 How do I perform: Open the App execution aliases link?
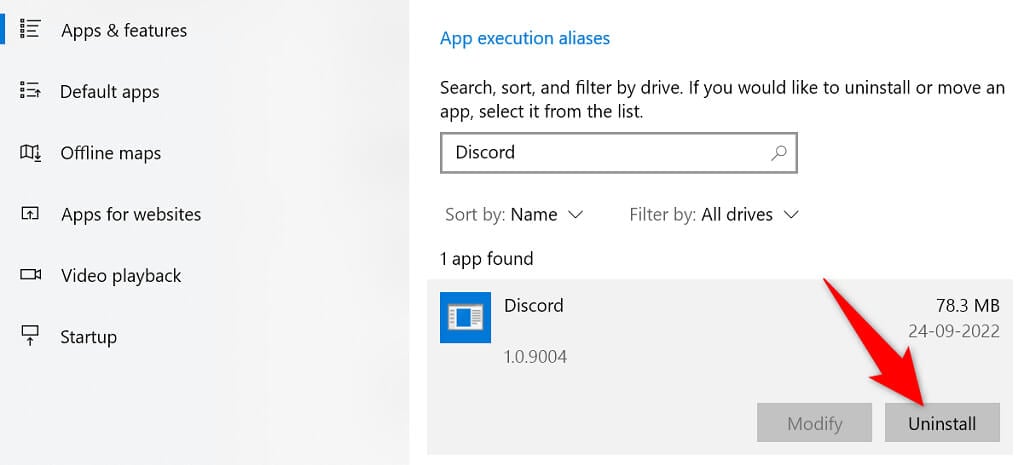tap(525, 38)
